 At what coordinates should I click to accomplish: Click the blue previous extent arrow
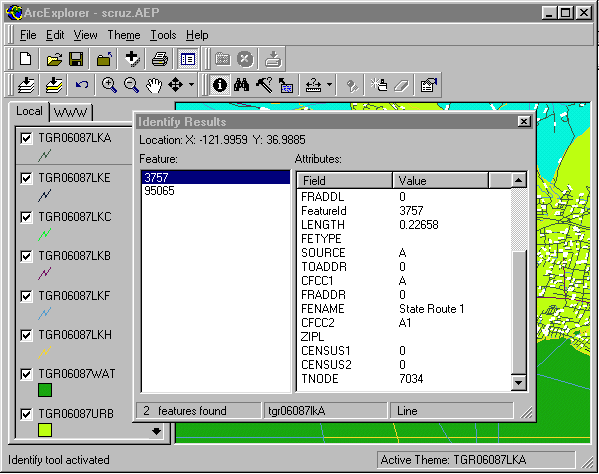(x=82, y=85)
